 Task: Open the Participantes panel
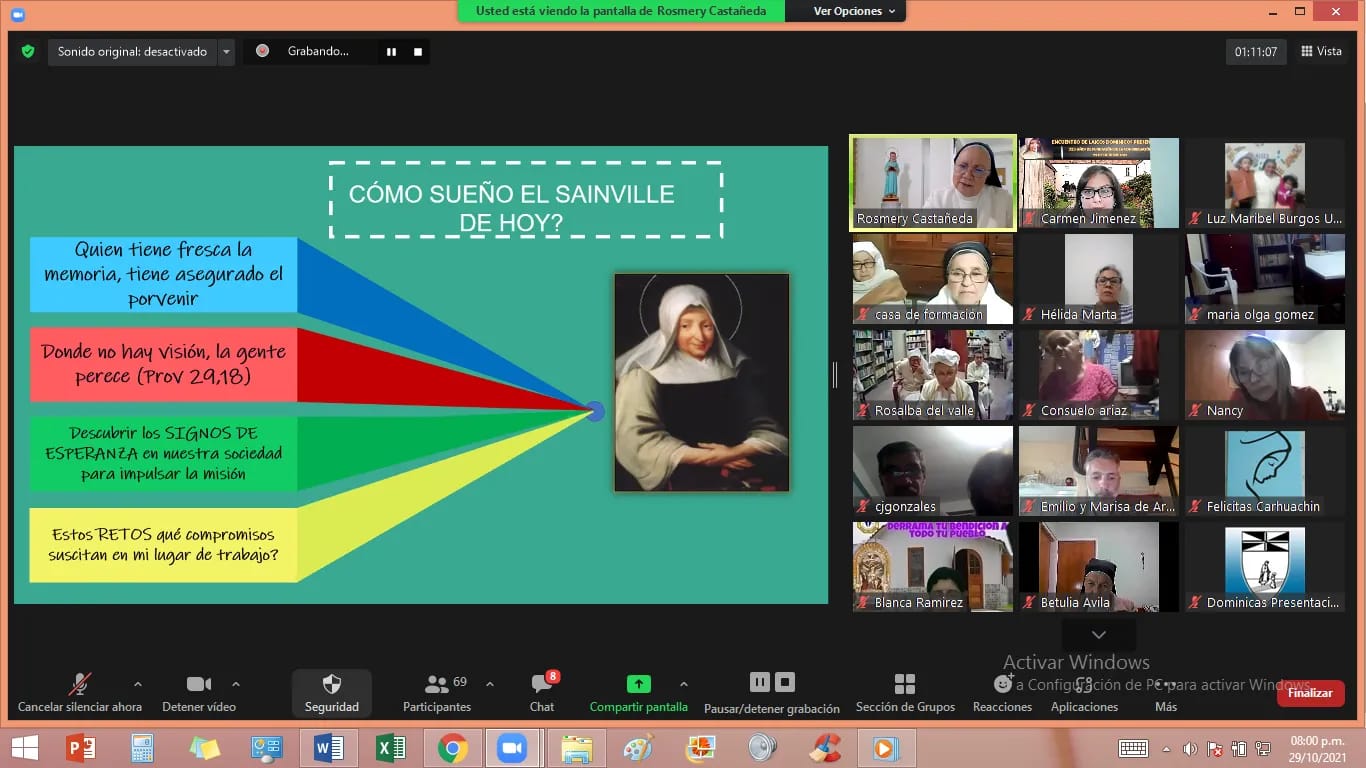[437, 685]
